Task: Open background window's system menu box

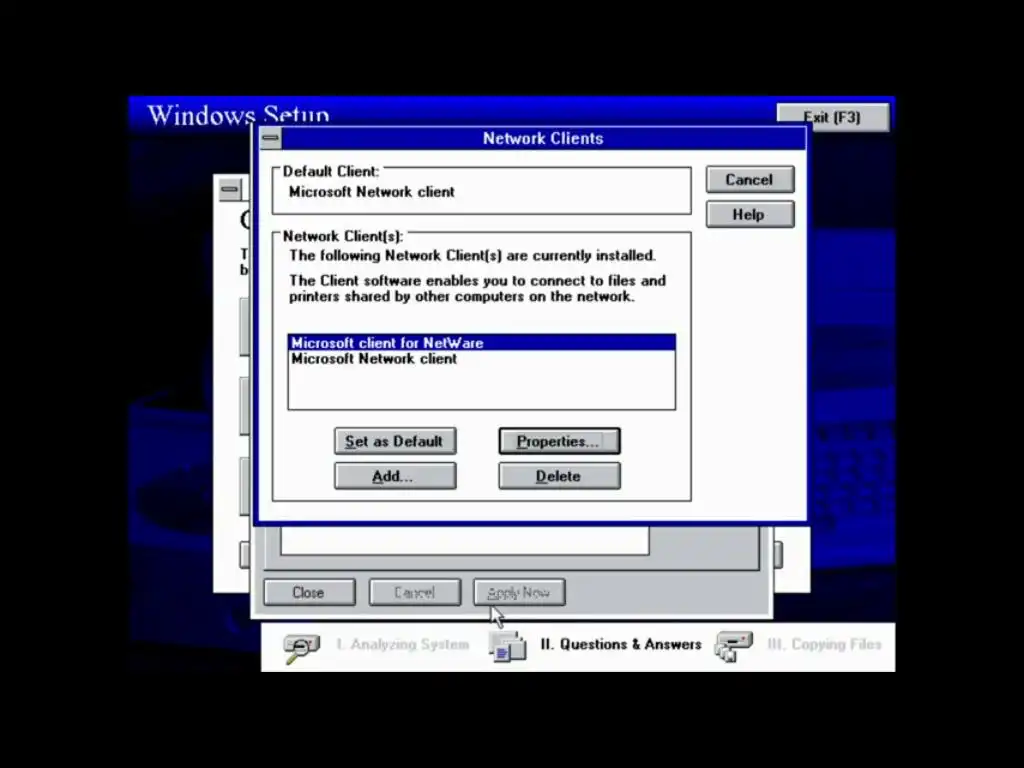Action: click(x=229, y=189)
